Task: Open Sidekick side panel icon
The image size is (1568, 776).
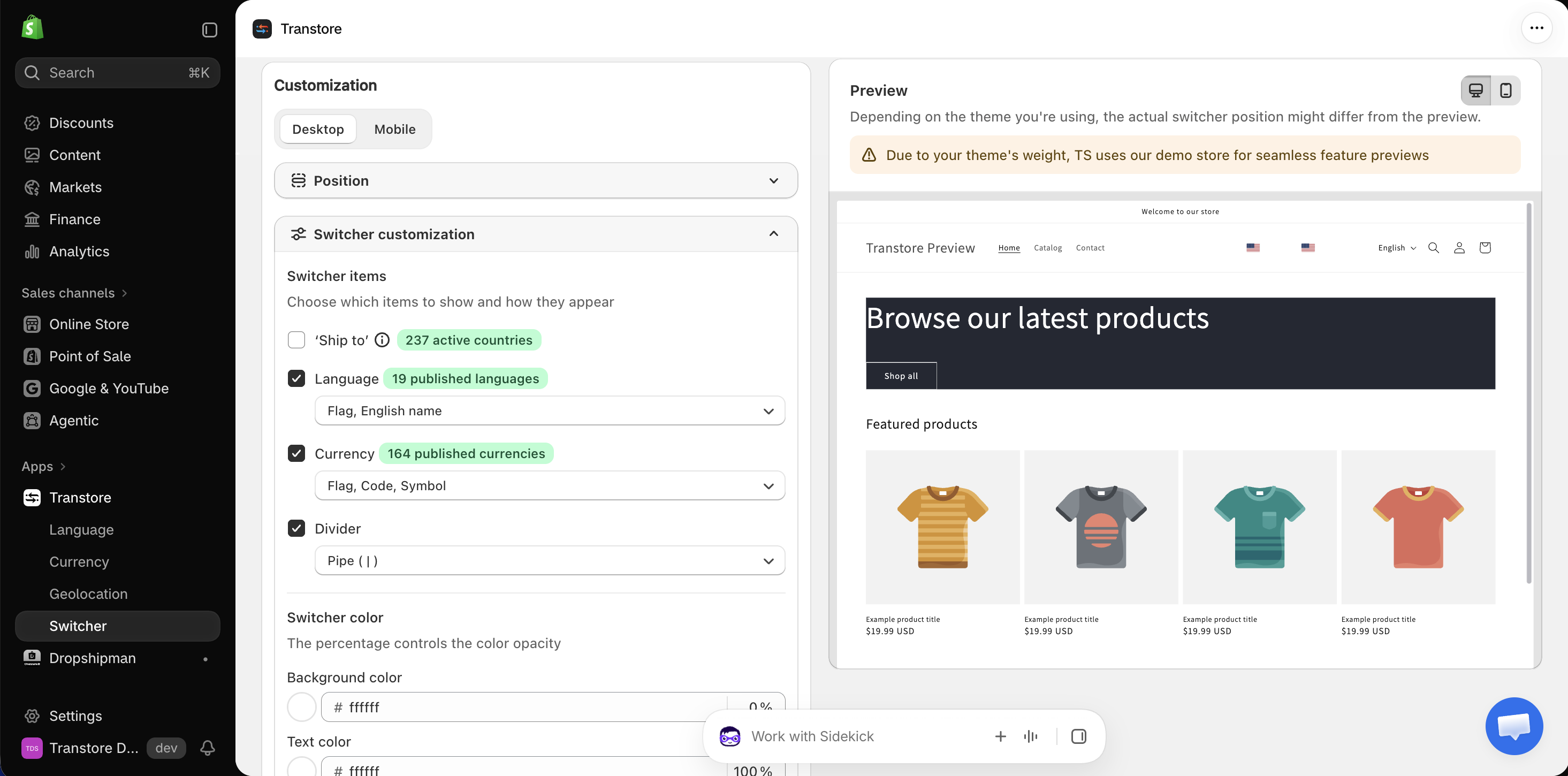Action: tap(1079, 736)
